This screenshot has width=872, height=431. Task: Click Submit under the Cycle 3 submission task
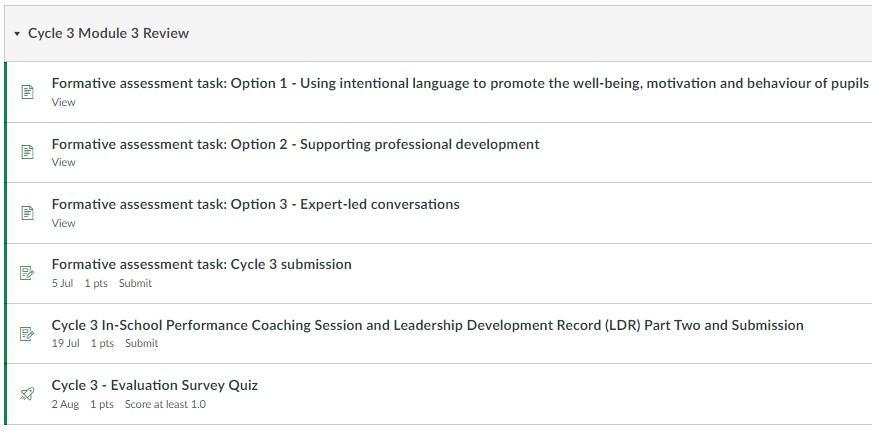click(x=135, y=283)
